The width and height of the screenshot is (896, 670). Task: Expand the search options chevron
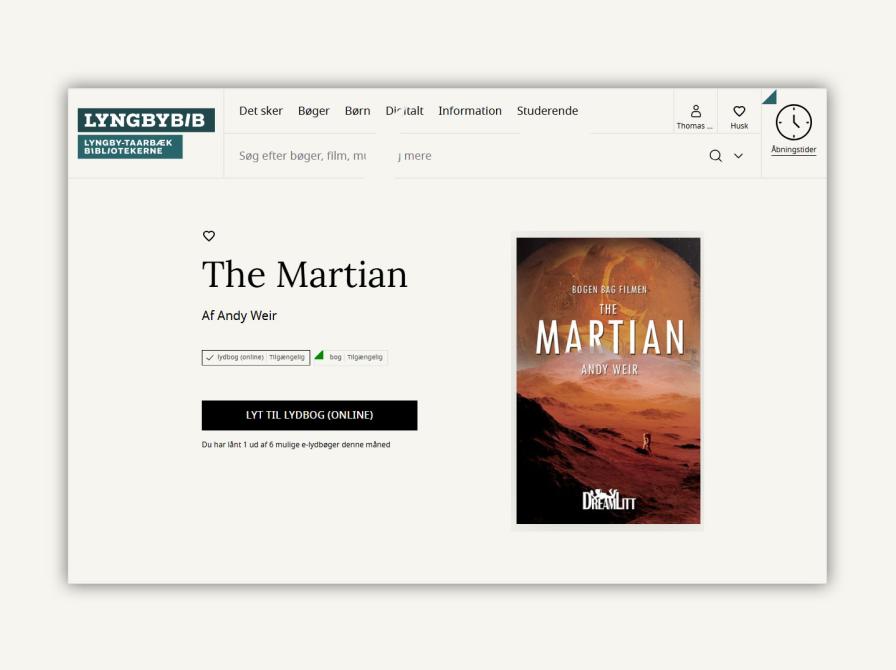739,156
